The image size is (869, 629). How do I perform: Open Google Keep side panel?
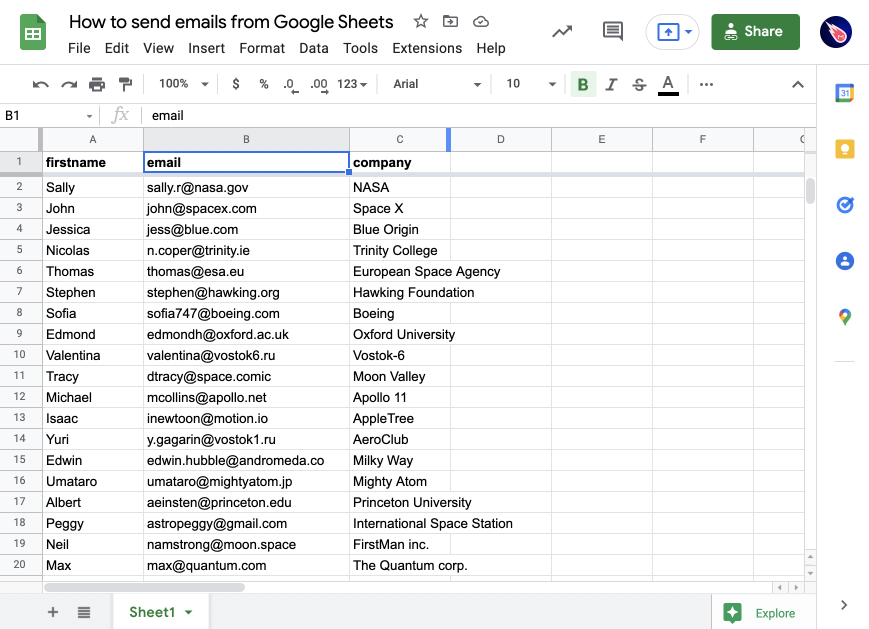click(845, 149)
